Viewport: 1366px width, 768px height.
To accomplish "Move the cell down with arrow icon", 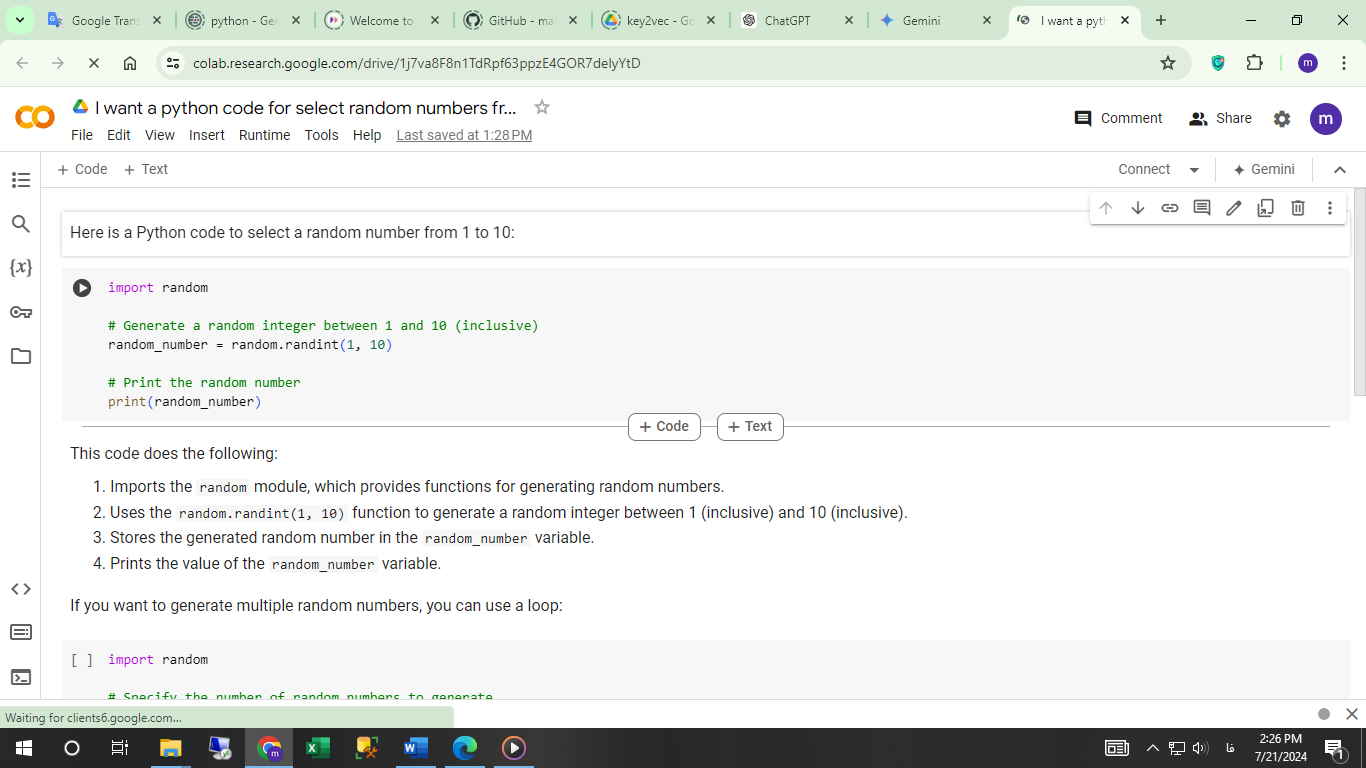I will [1138, 208].
